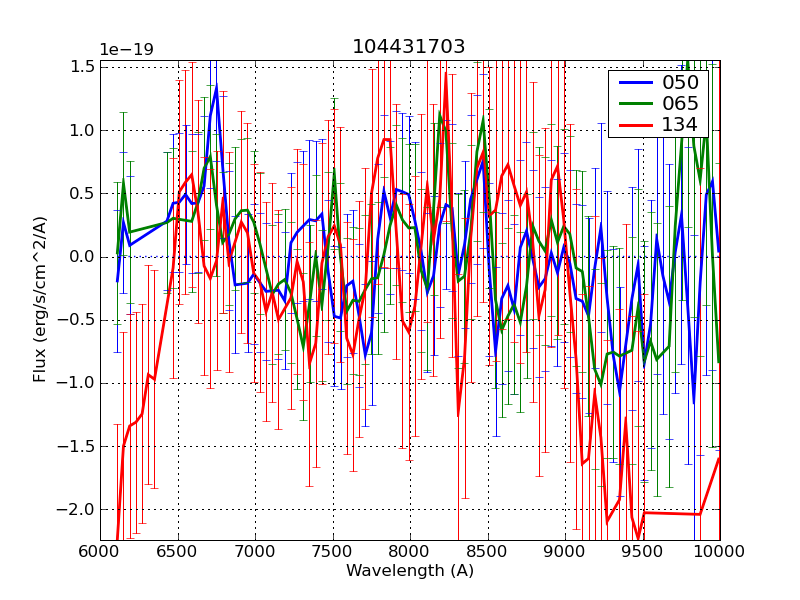Click the 9000 x-axis tick label
This screenshot has height=600, width=800.
(x=565, y=551)
